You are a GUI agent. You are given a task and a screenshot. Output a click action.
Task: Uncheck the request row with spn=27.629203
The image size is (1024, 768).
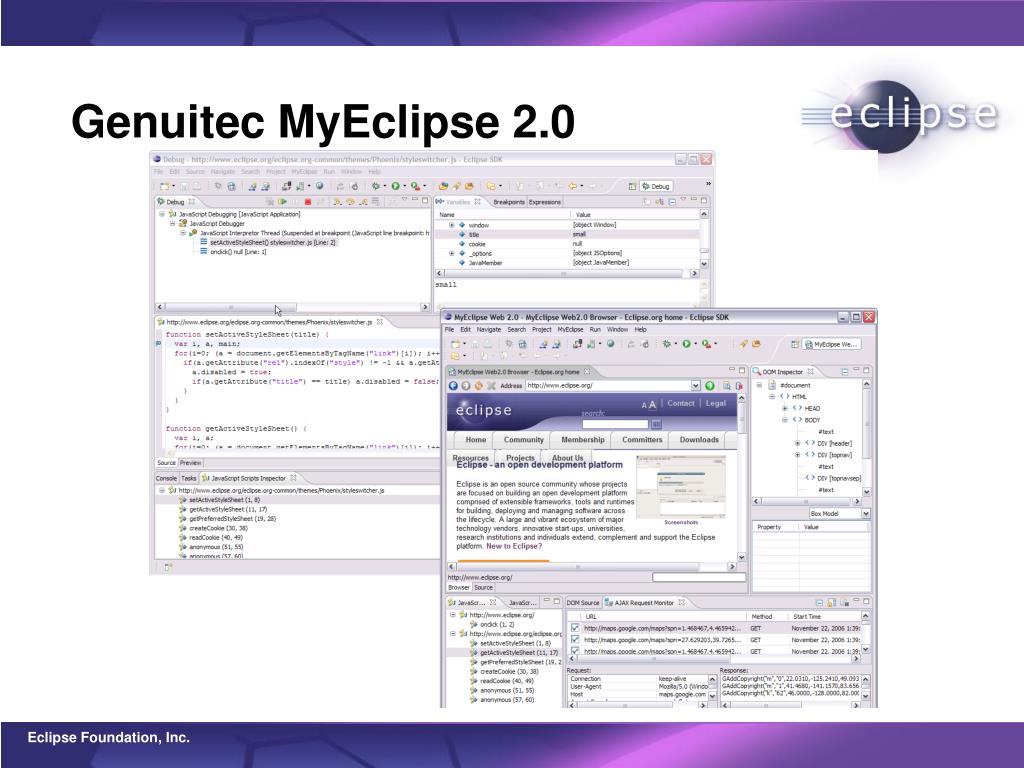point(575,640)
